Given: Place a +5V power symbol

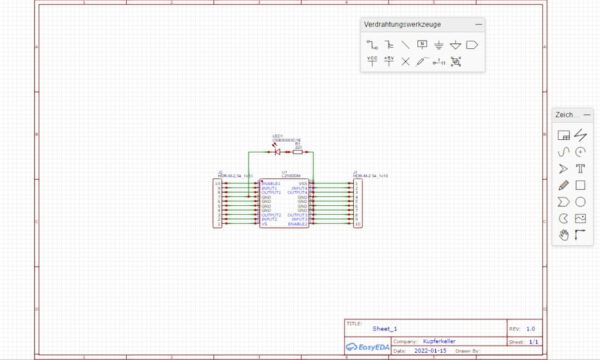Looking at the screenshot, I should coord(389,61).
